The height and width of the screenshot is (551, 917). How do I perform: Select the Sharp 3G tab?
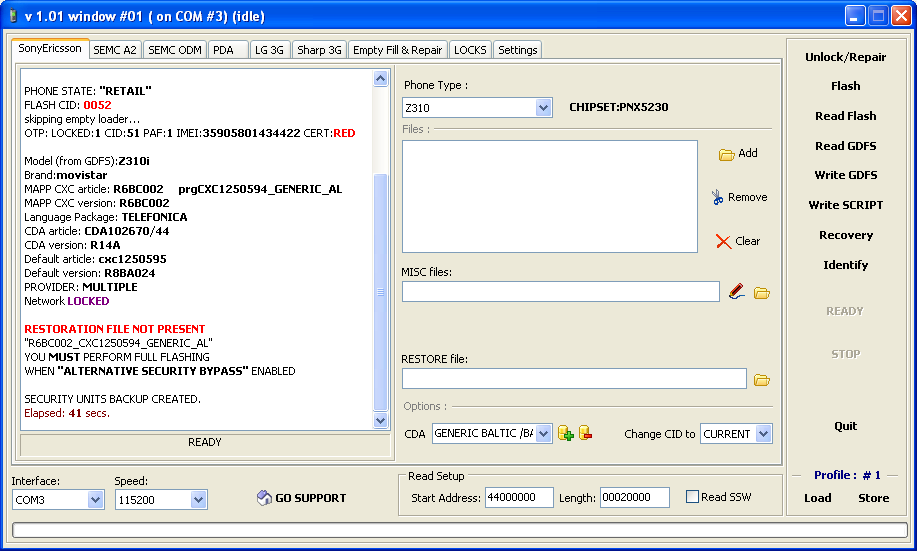(319, 50)
